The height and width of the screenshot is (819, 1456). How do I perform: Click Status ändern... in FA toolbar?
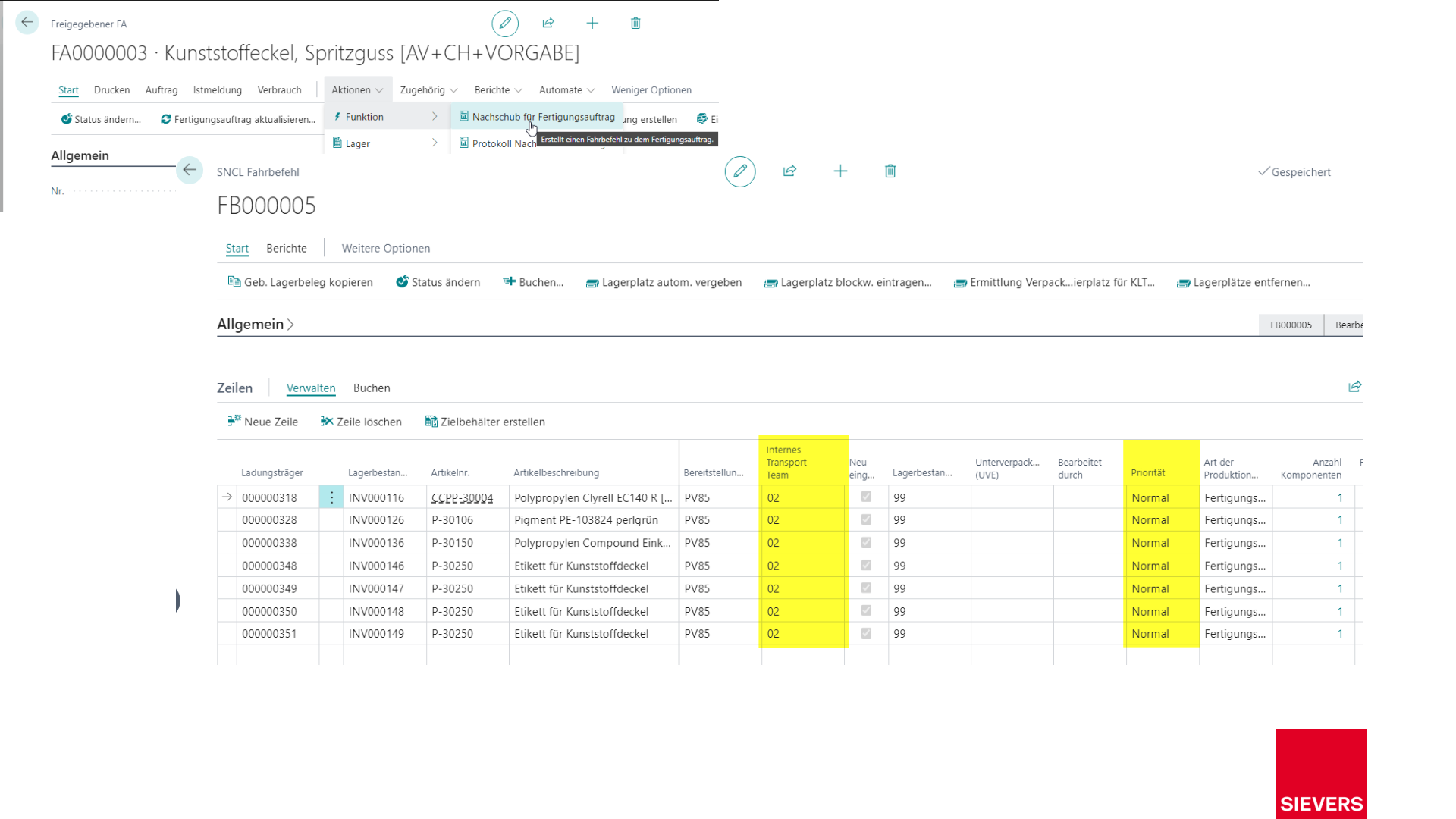tap(101, 119)
